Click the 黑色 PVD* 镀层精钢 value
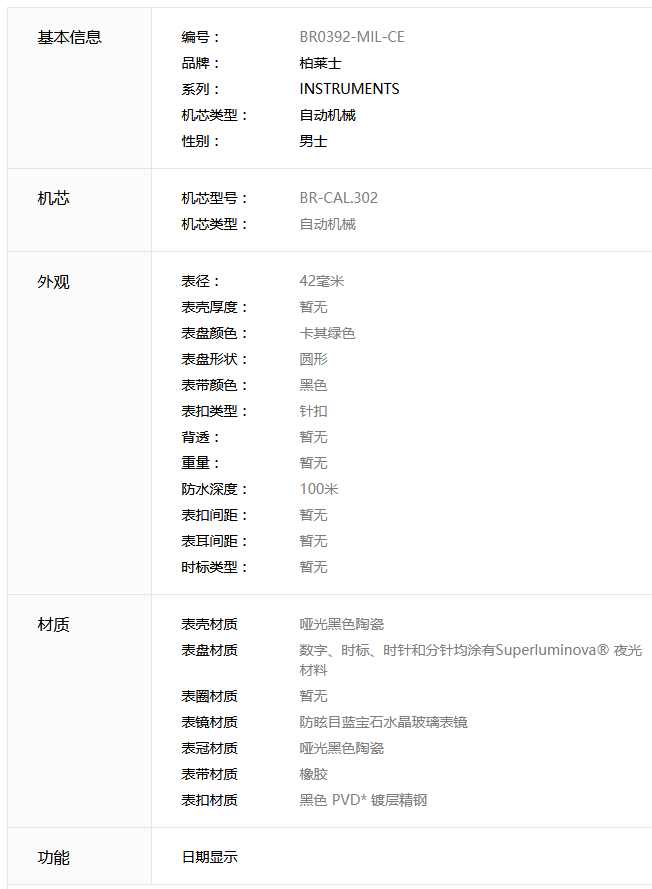The image size is (652, 889). tap(363, 800)
